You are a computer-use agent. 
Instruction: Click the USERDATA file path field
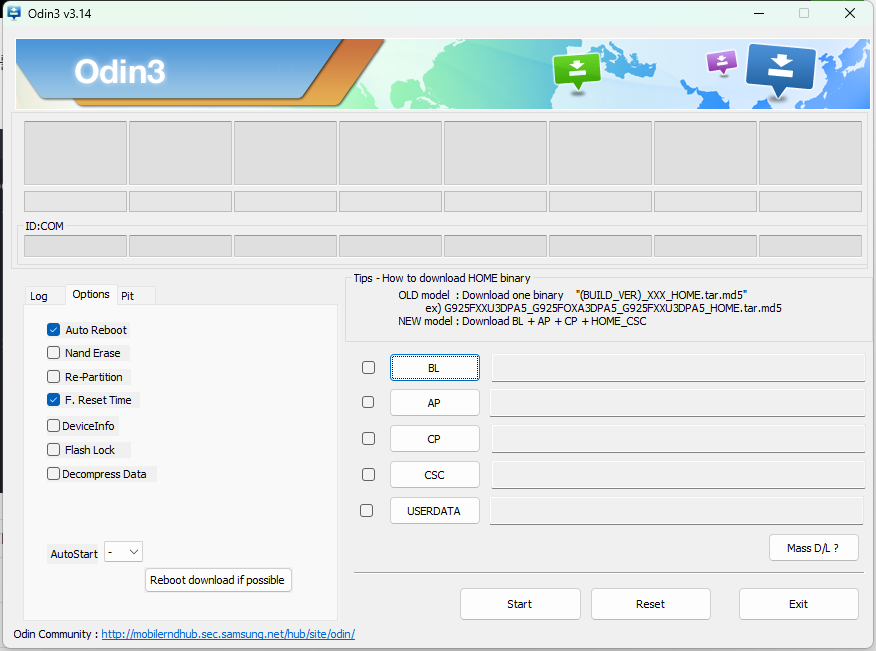pyautogui.click(x=677, y=511)
